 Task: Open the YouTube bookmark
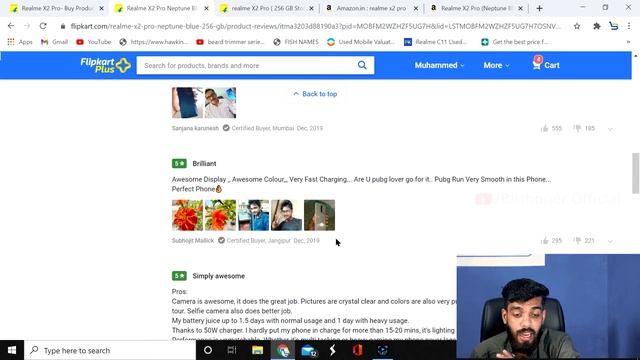[x=93, y=42]
